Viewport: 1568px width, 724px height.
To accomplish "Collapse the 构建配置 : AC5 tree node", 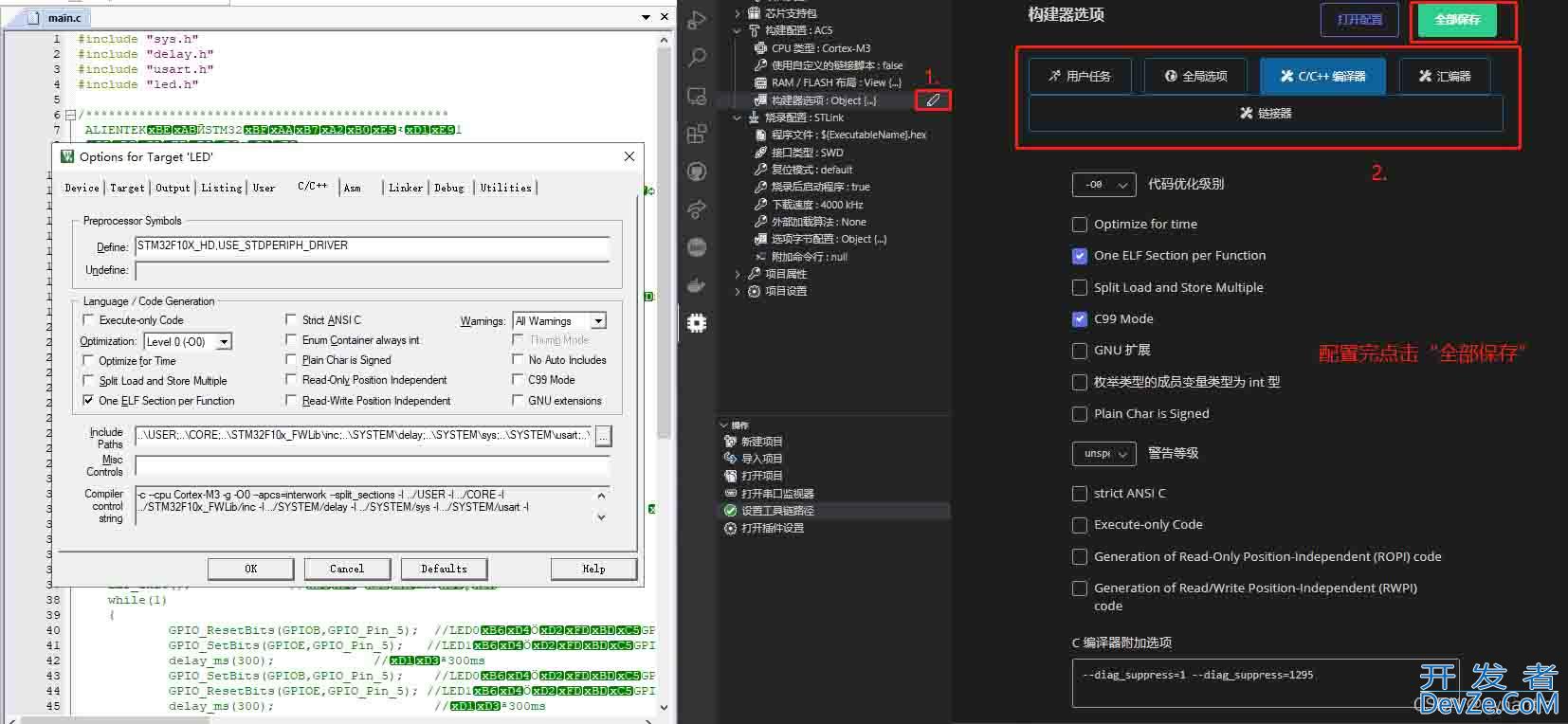I will coord(738,30).
